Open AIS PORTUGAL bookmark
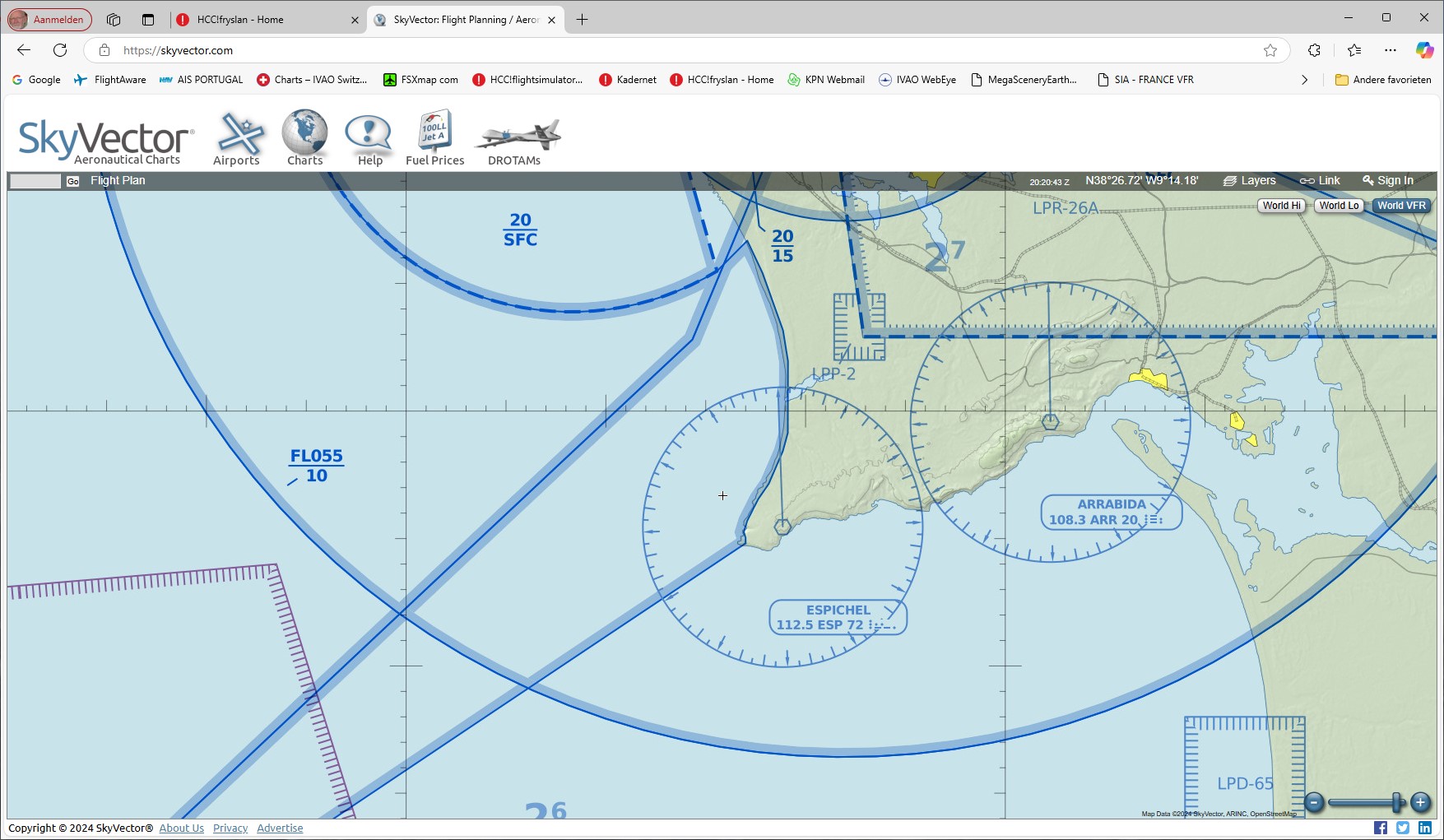 [x=202, y=80]
